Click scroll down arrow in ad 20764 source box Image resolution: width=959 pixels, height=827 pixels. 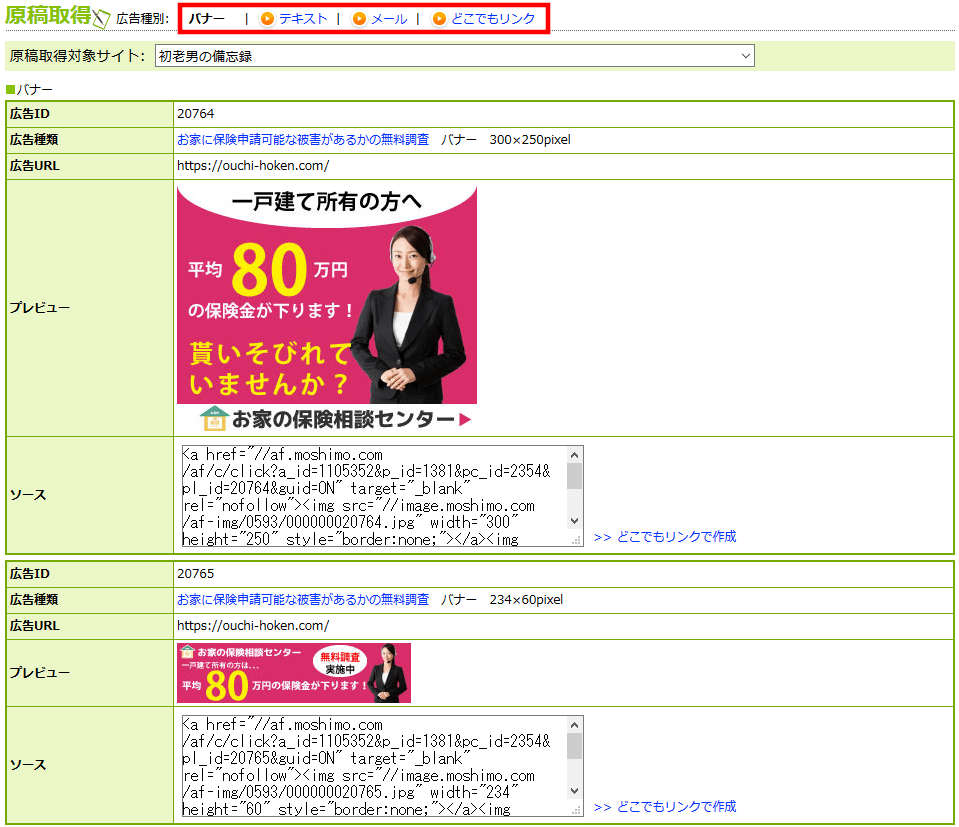coord(574,521)
